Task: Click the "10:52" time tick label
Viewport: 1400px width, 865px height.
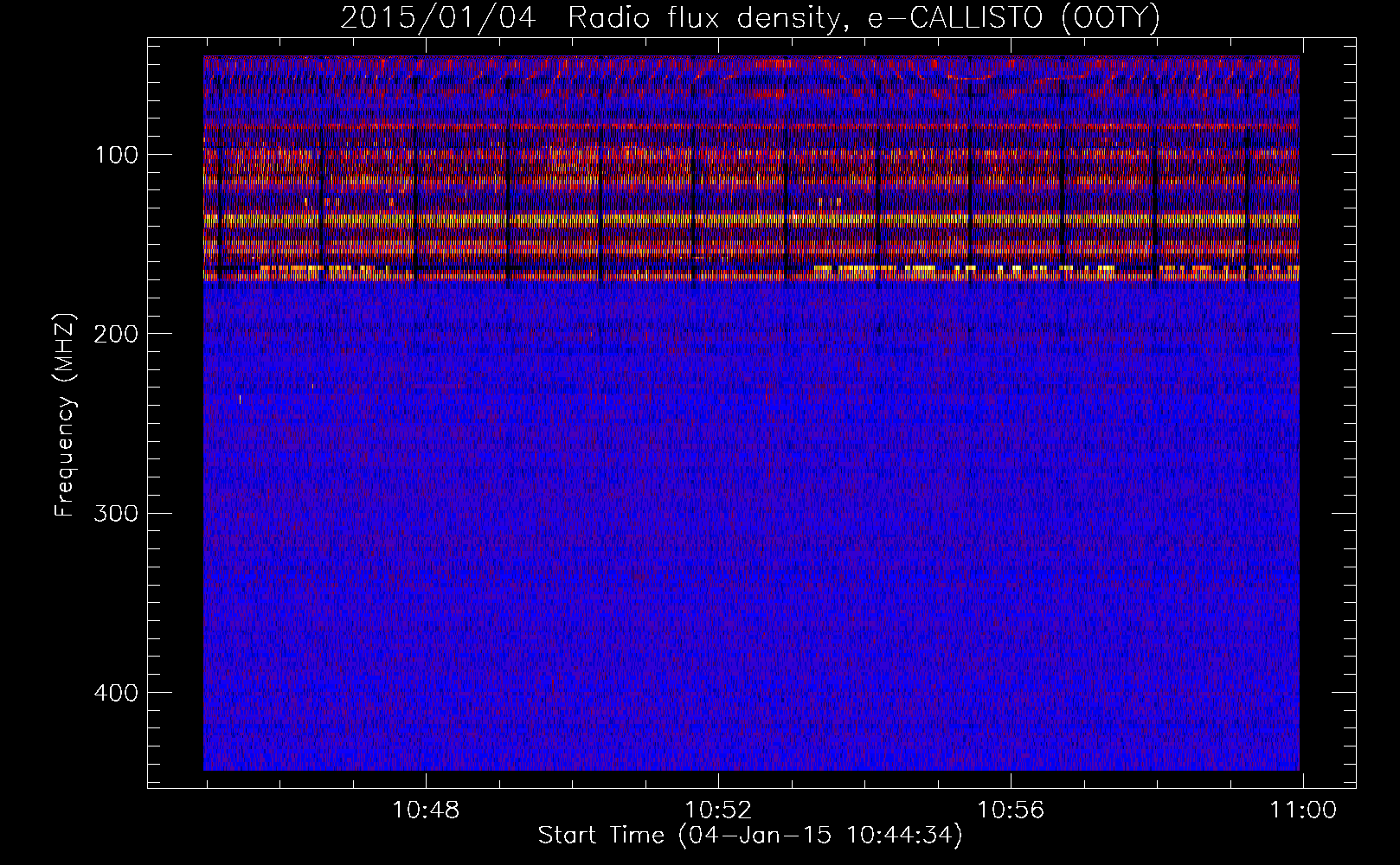Action: tap(718, 811)
